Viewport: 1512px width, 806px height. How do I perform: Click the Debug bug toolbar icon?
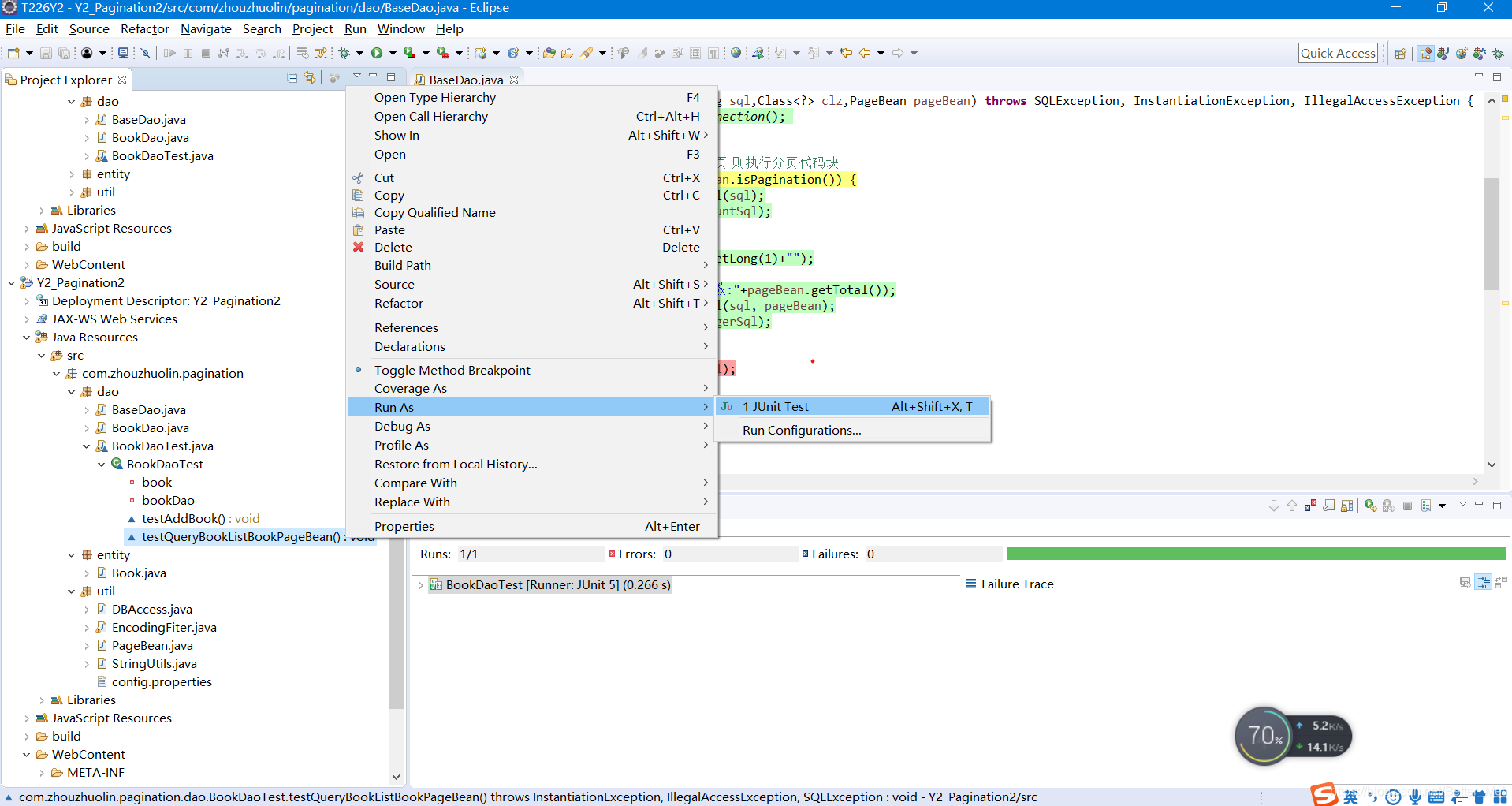click(344, 53)
